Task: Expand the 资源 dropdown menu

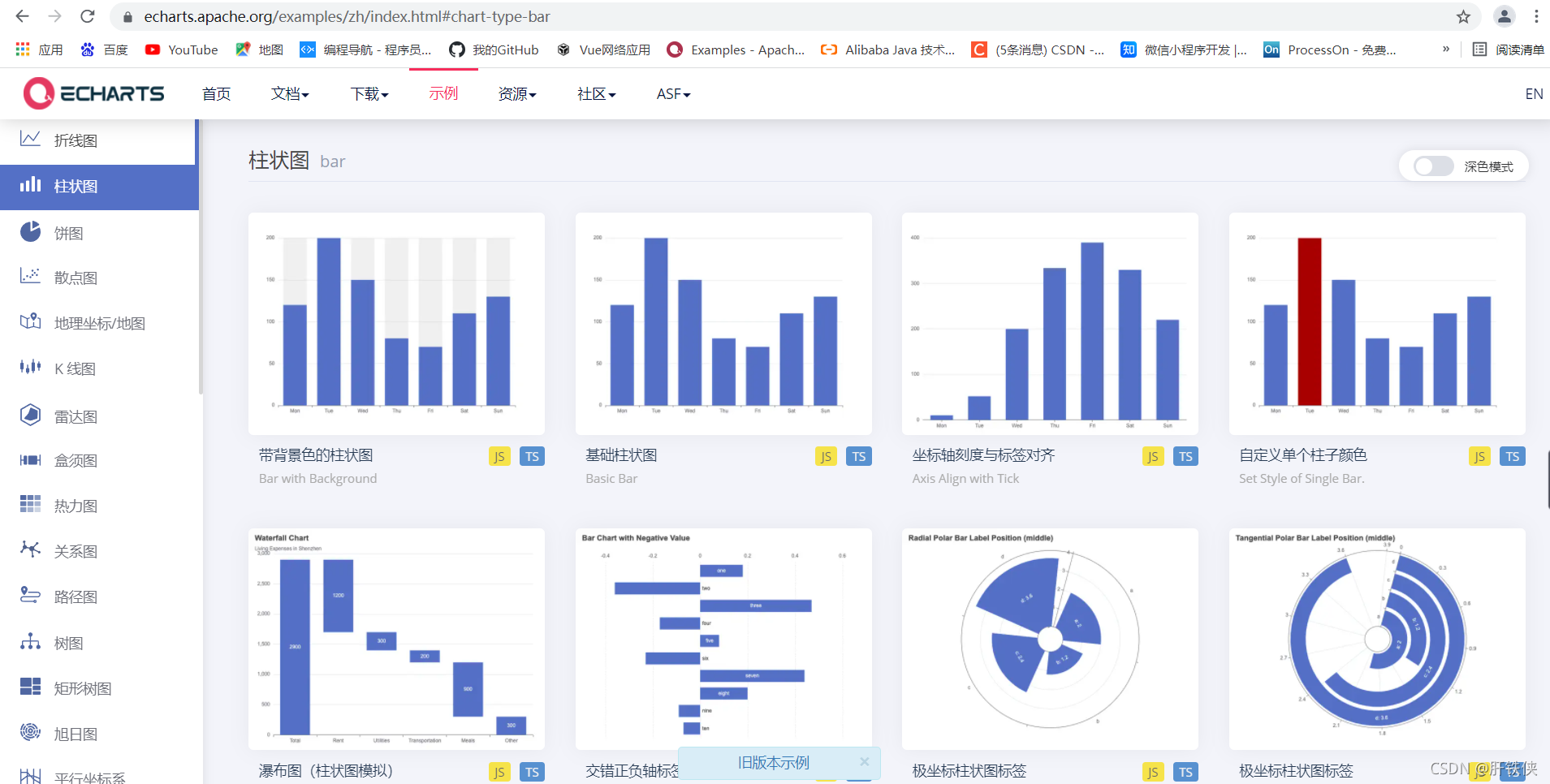Action: pyautogui.click(x=517, y=94)
